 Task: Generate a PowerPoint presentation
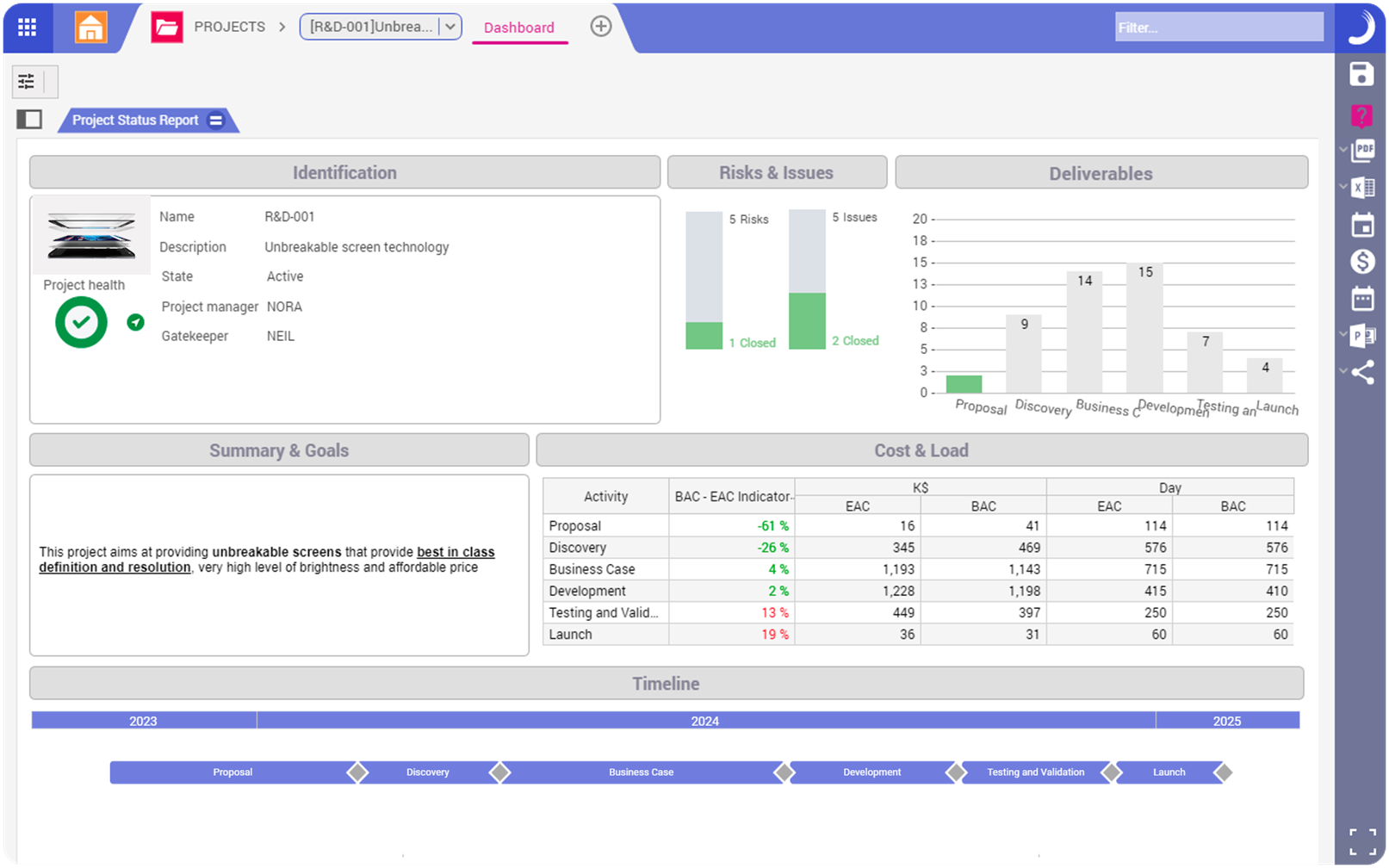click(x=1364, y=336)
